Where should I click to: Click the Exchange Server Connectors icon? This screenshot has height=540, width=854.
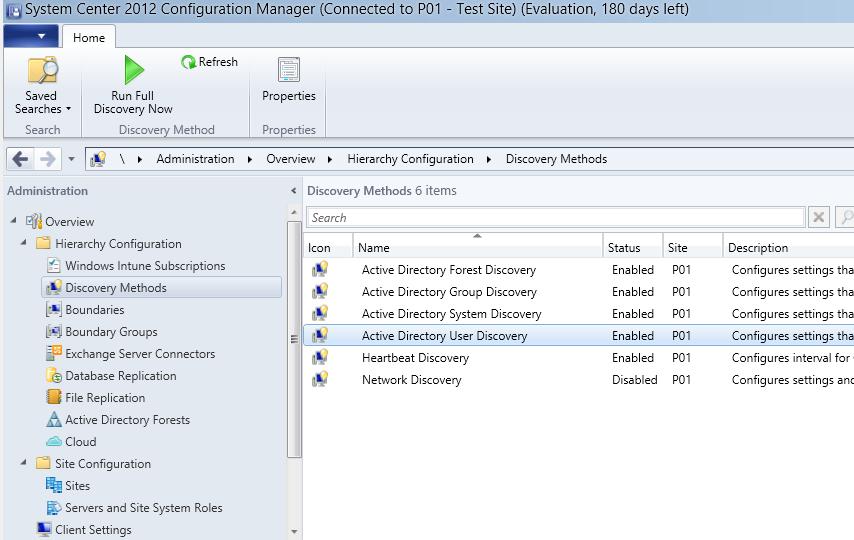coord(54,353)
